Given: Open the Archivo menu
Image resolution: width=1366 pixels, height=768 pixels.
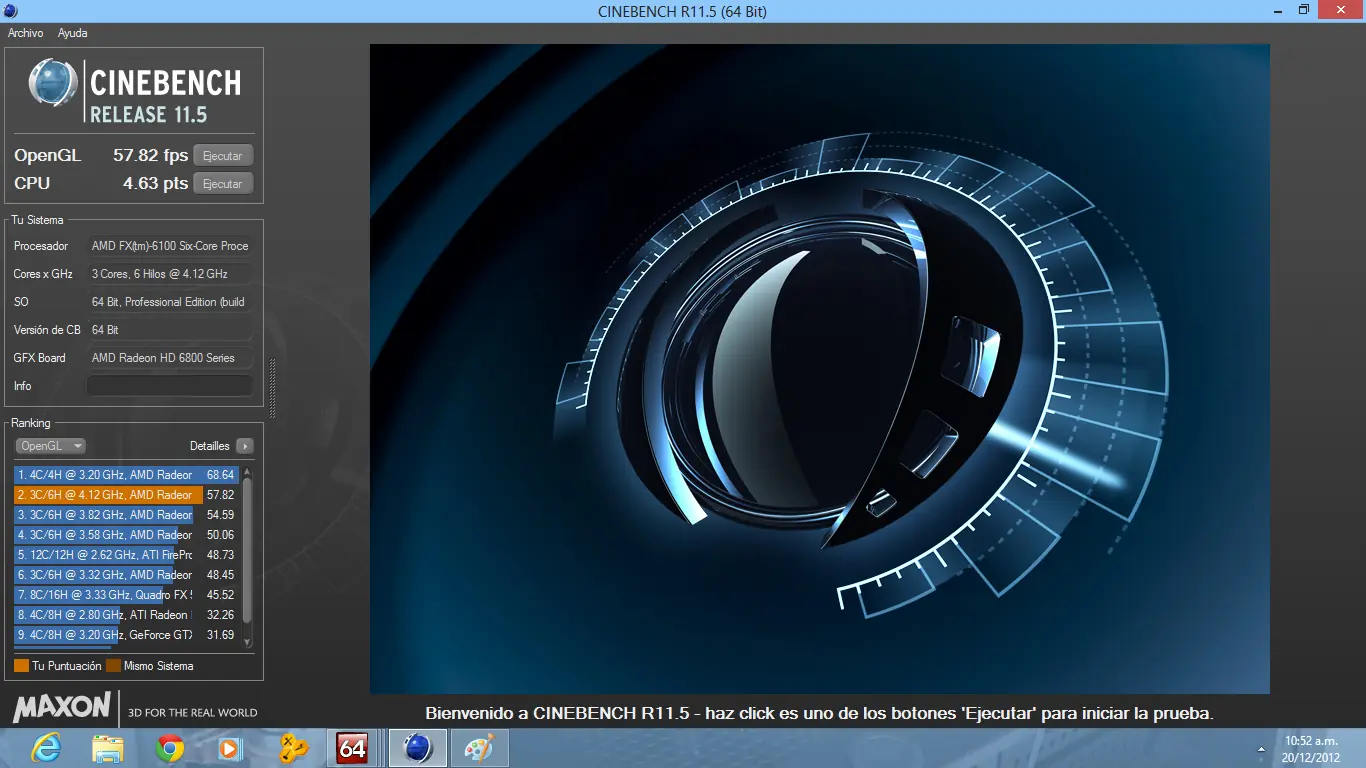Looking at the screenshot, I should click(x=25, y=33).
